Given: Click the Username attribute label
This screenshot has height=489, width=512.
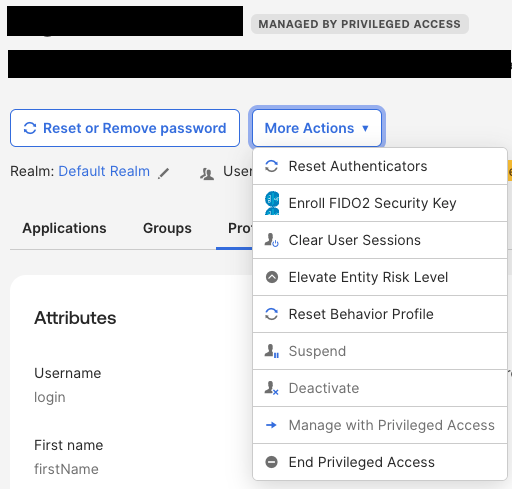Looking at the screenshot, I should tap(68, 373).
